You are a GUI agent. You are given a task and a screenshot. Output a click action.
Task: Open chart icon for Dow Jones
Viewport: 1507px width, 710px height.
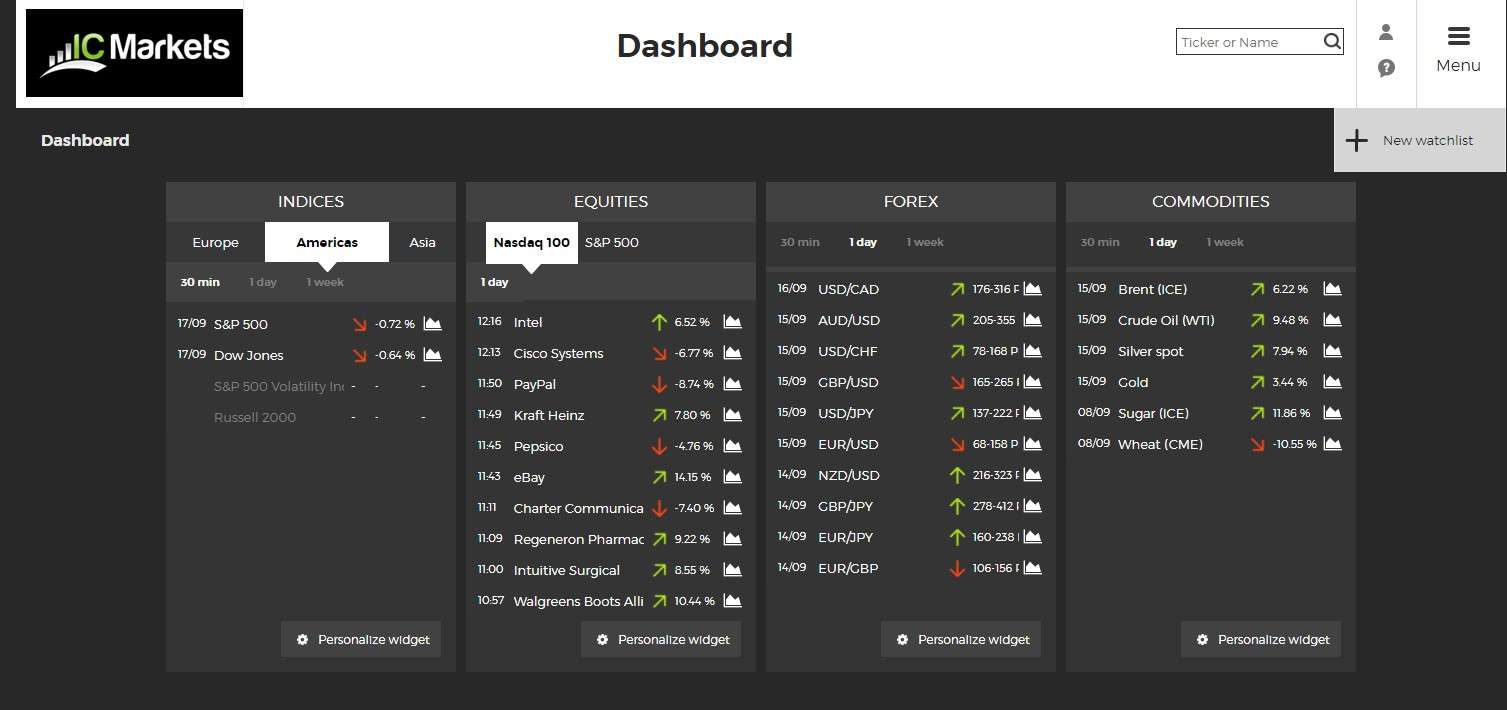pos(432,355)
